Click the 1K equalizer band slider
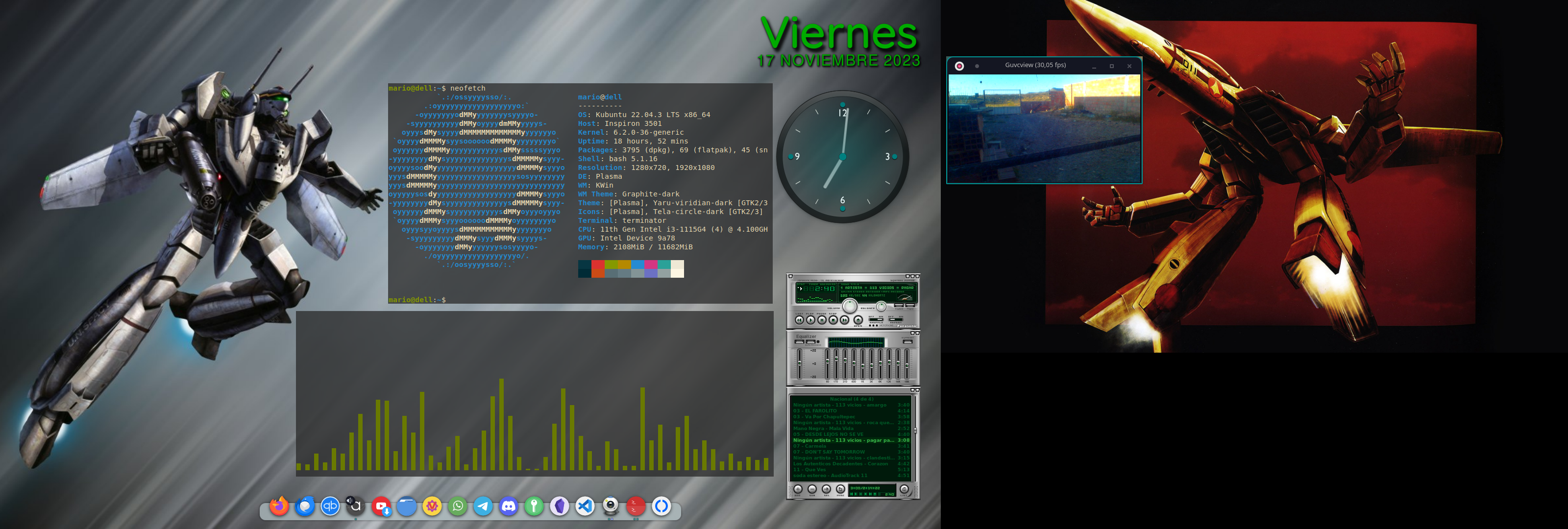 coord(863,363)
